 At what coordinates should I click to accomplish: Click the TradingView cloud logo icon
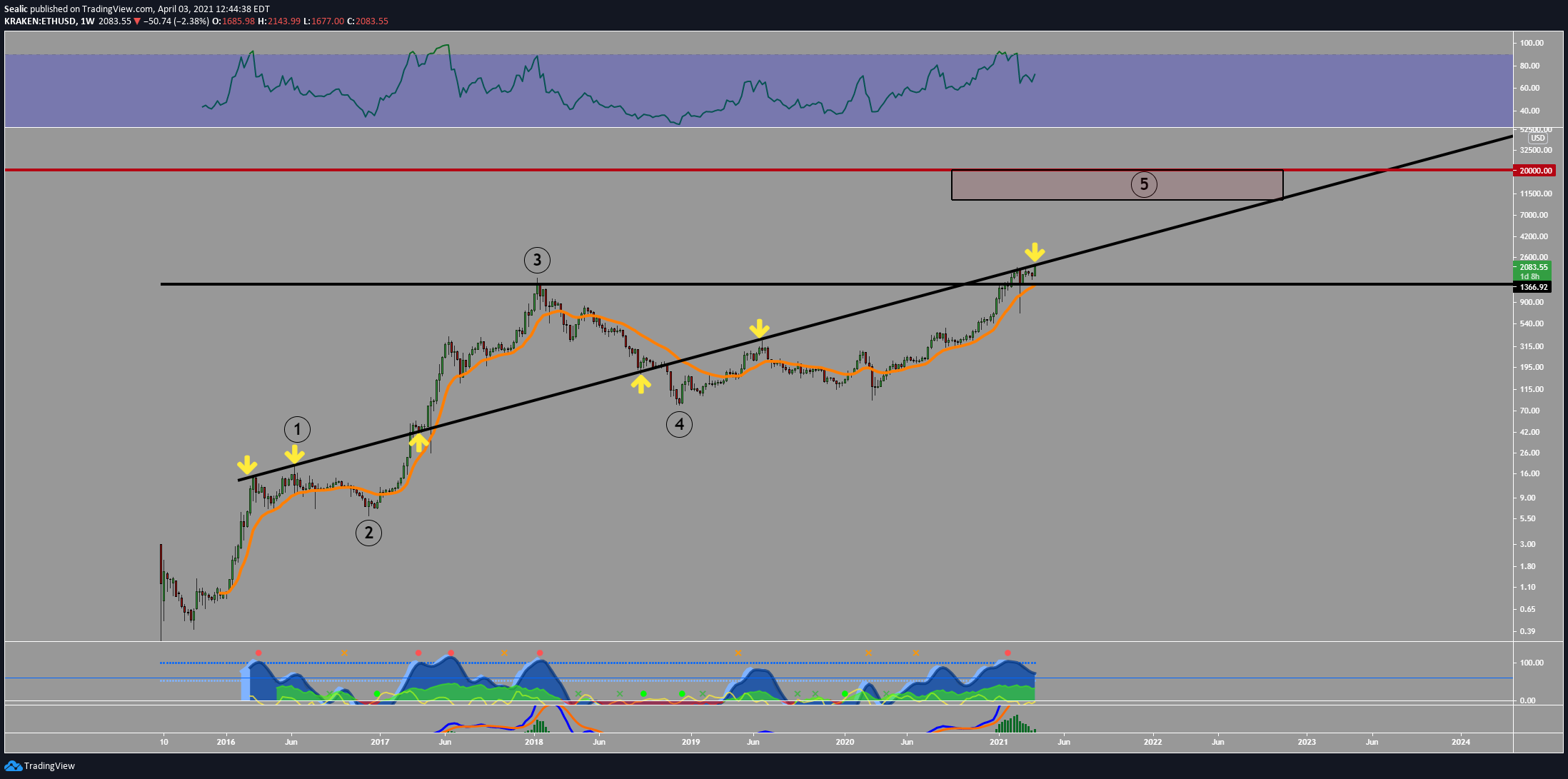coord(13,766)
